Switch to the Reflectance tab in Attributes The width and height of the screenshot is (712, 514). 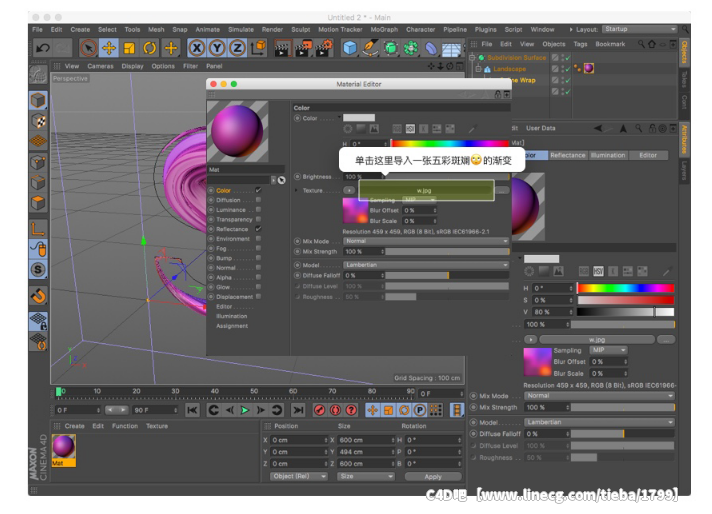point(568,155)
